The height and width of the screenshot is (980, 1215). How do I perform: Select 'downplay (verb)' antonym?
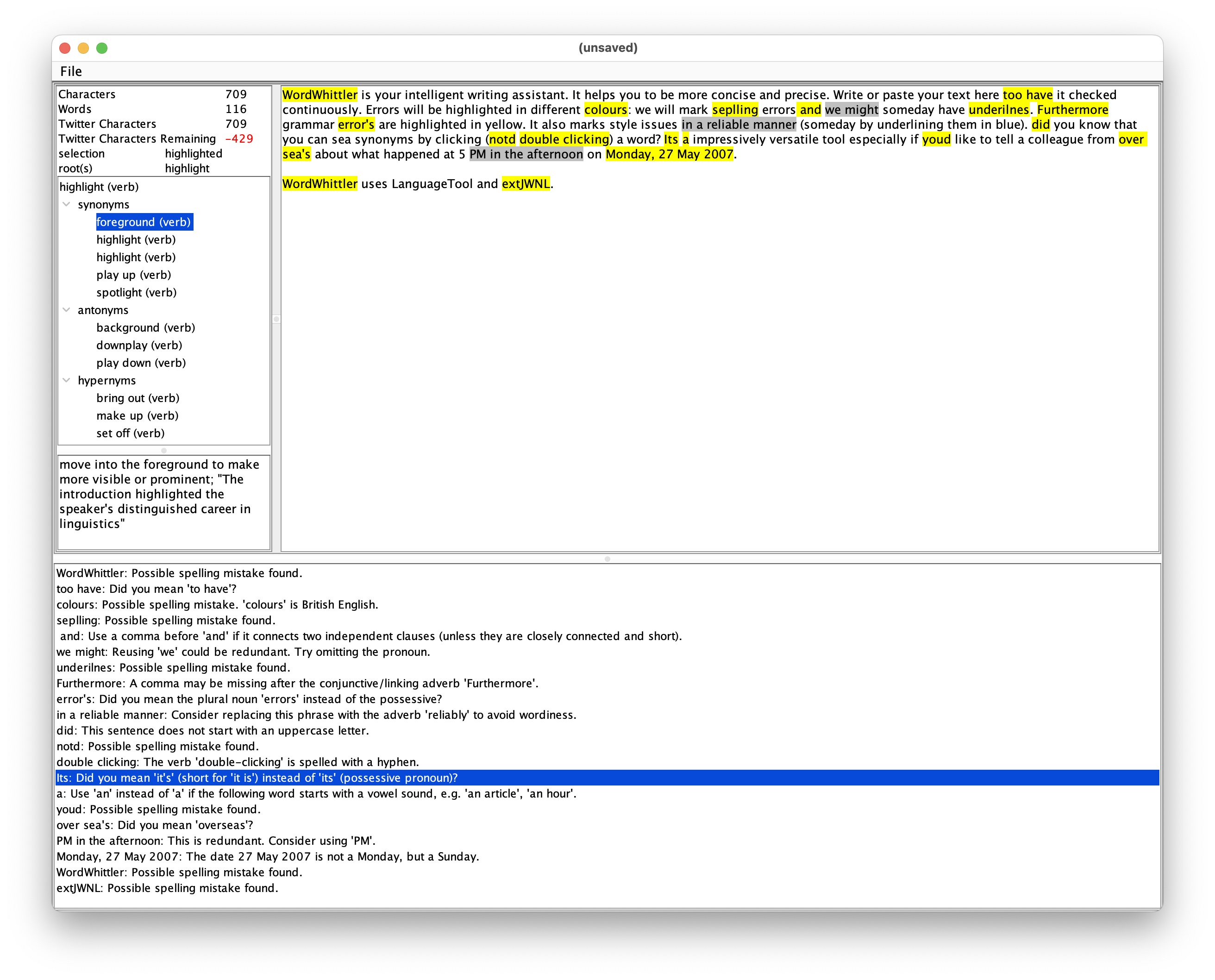(139, 346)
